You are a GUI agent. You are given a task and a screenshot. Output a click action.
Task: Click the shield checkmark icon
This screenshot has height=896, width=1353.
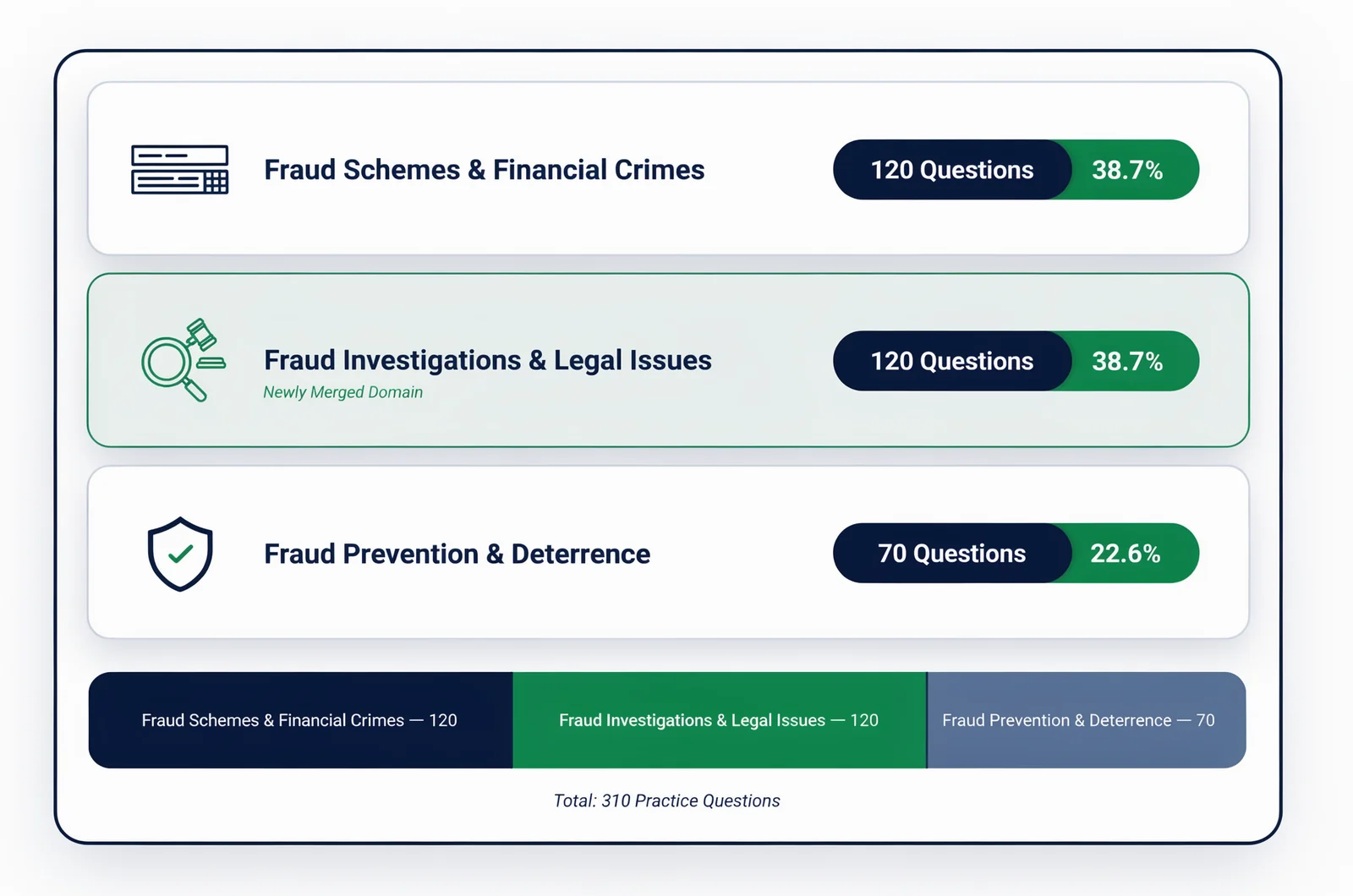click(180, 554)
